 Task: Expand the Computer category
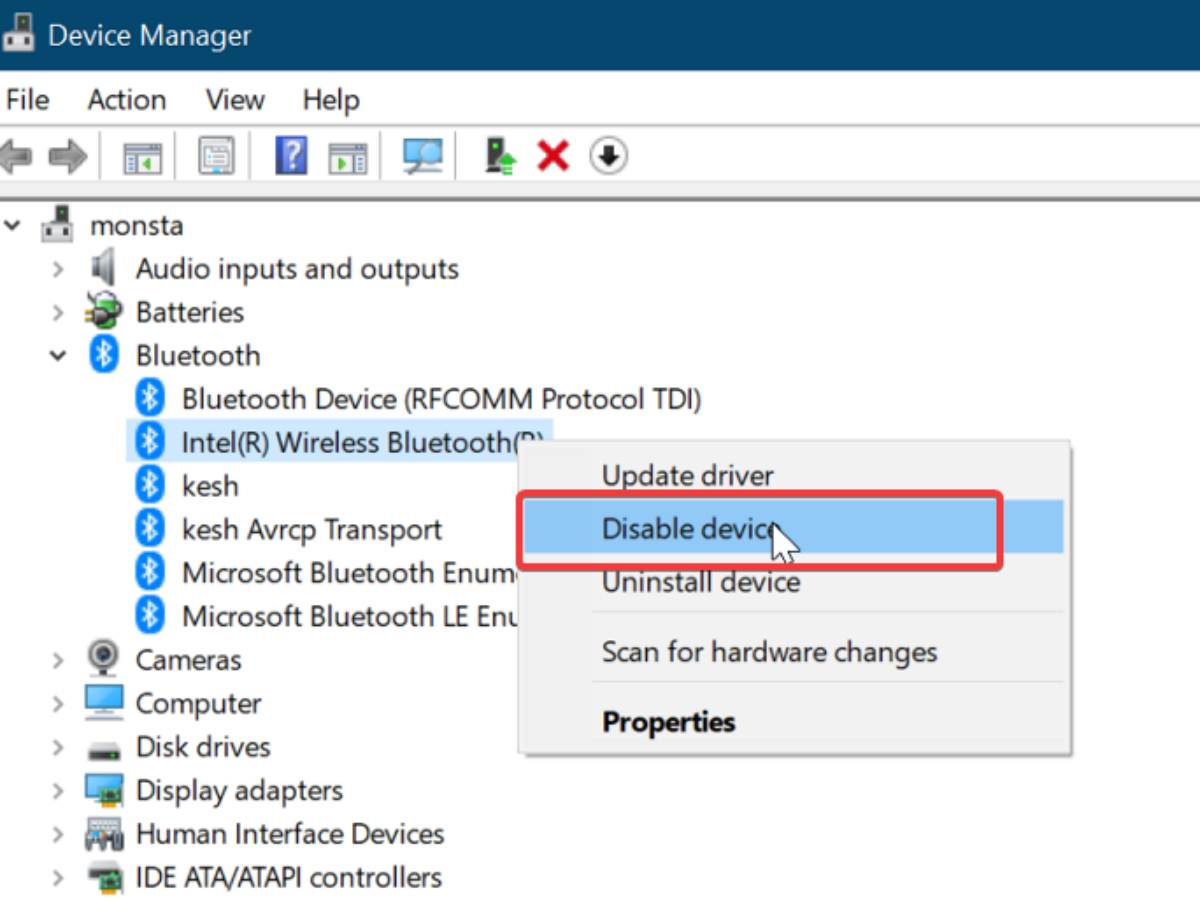click(58, 704)
